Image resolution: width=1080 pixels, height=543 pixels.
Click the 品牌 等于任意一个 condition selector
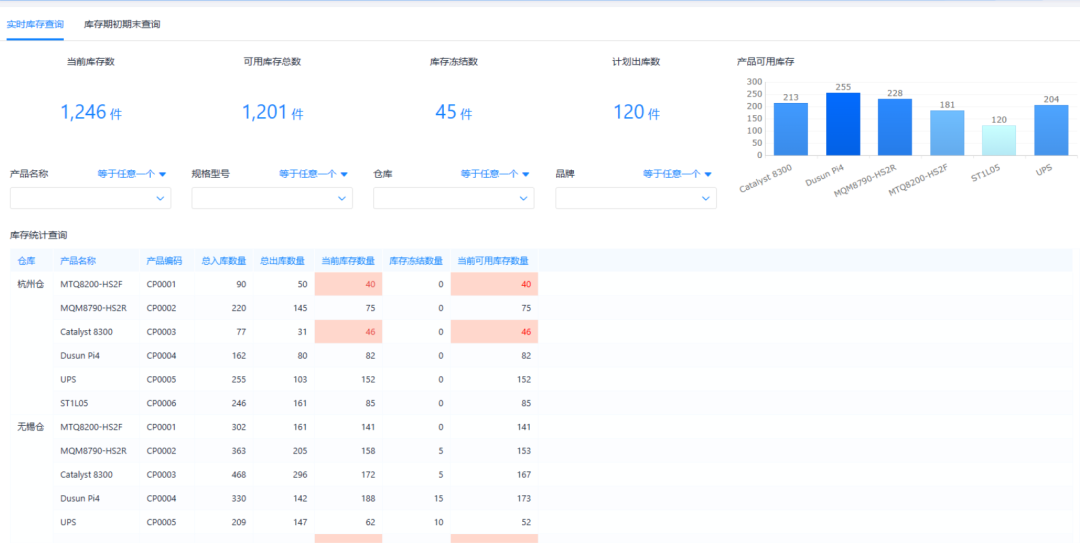[677, 174]
